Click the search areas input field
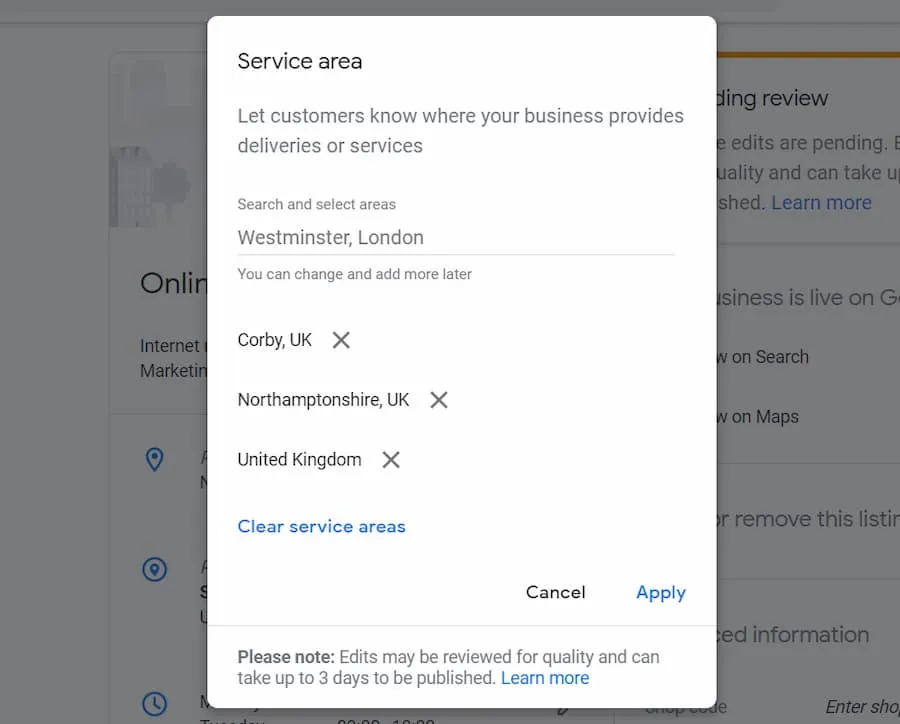Viewport: 900px width, 724px height. coord(455,238)
